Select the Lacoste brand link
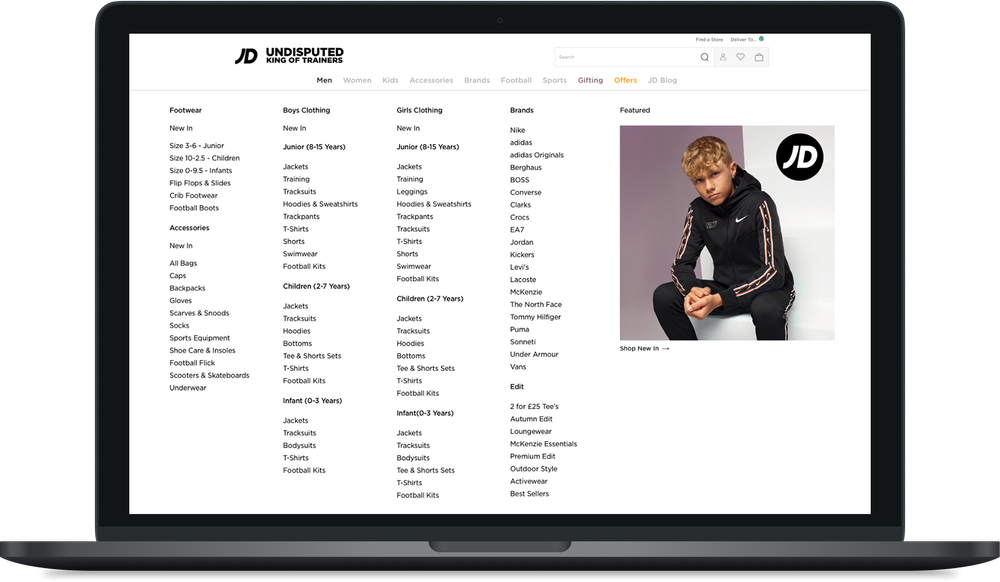Image resolution: width=1000 pixels, height=582 pixels. point(523,280)
